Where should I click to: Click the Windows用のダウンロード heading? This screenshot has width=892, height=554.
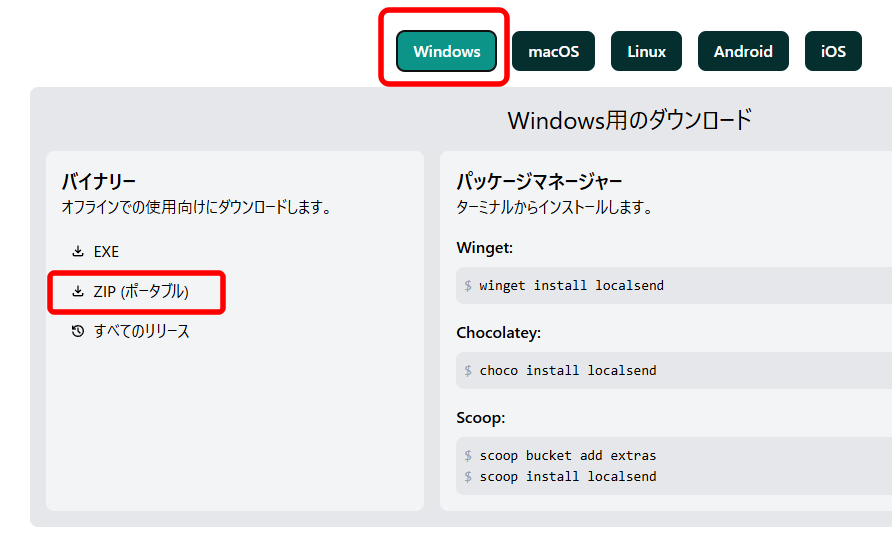pyautogui.click(x=630, y=120)
